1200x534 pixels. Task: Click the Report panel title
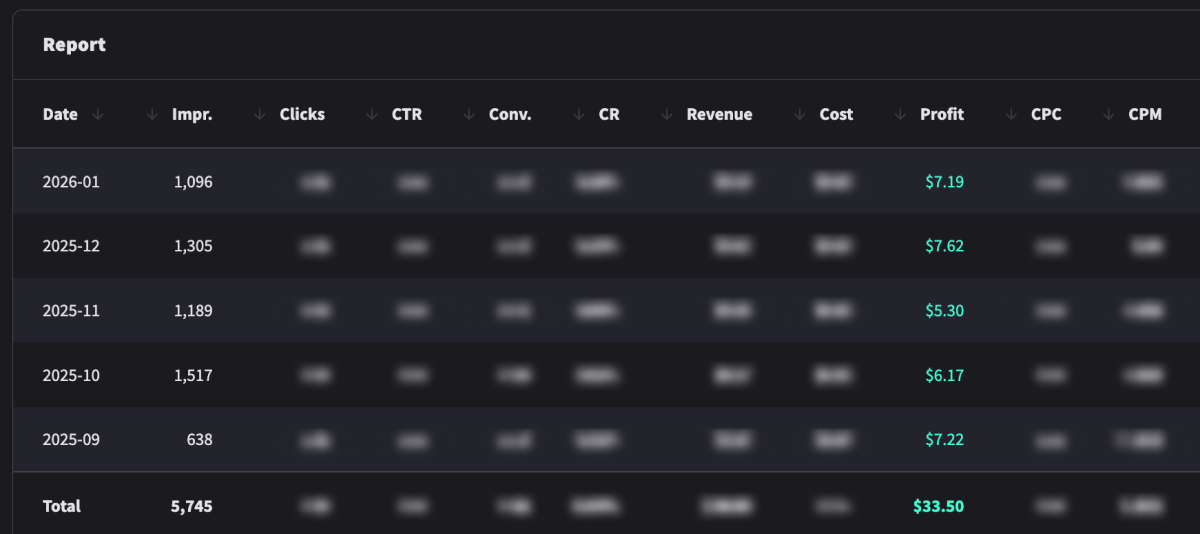pyautogui.click(x=74, y=45)
